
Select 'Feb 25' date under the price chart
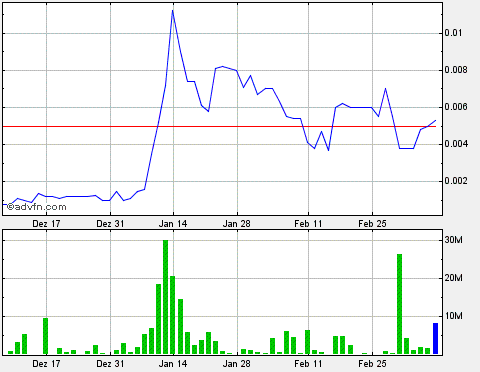tap(372, 224)
